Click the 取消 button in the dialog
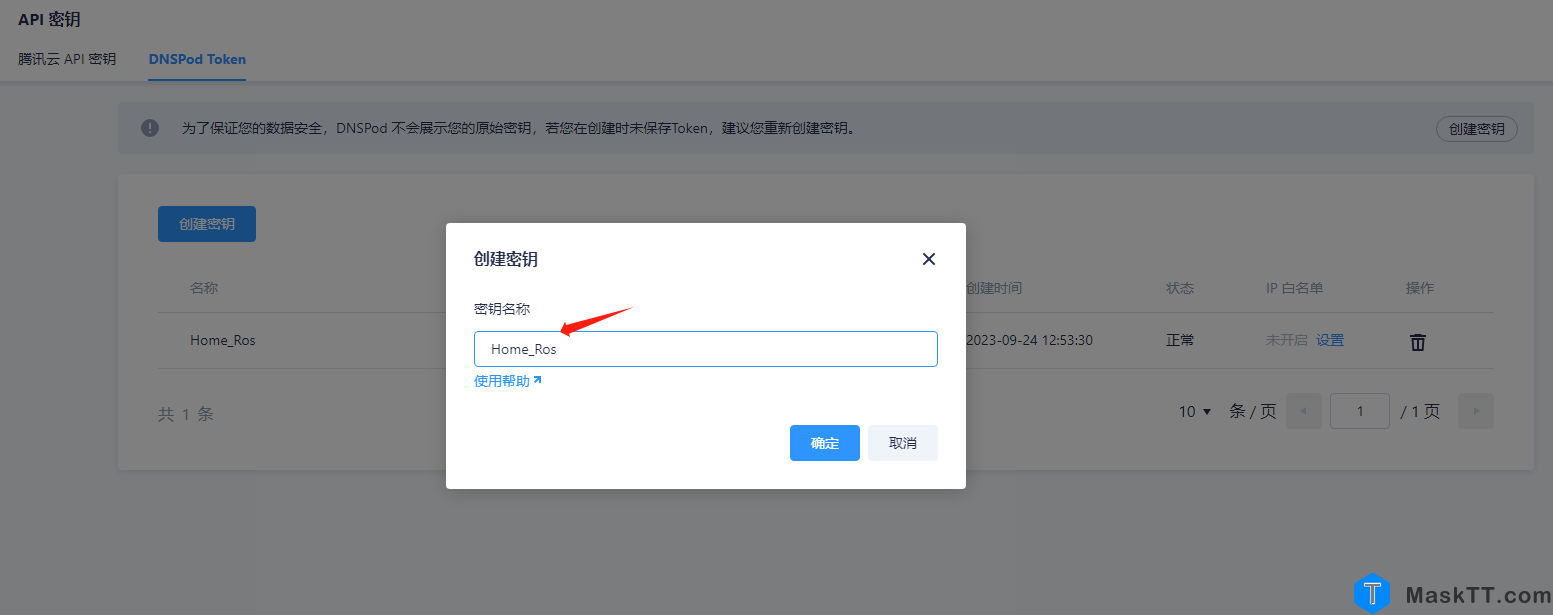Viewport: 1553px width, 615px height. [x=903, y=443]
